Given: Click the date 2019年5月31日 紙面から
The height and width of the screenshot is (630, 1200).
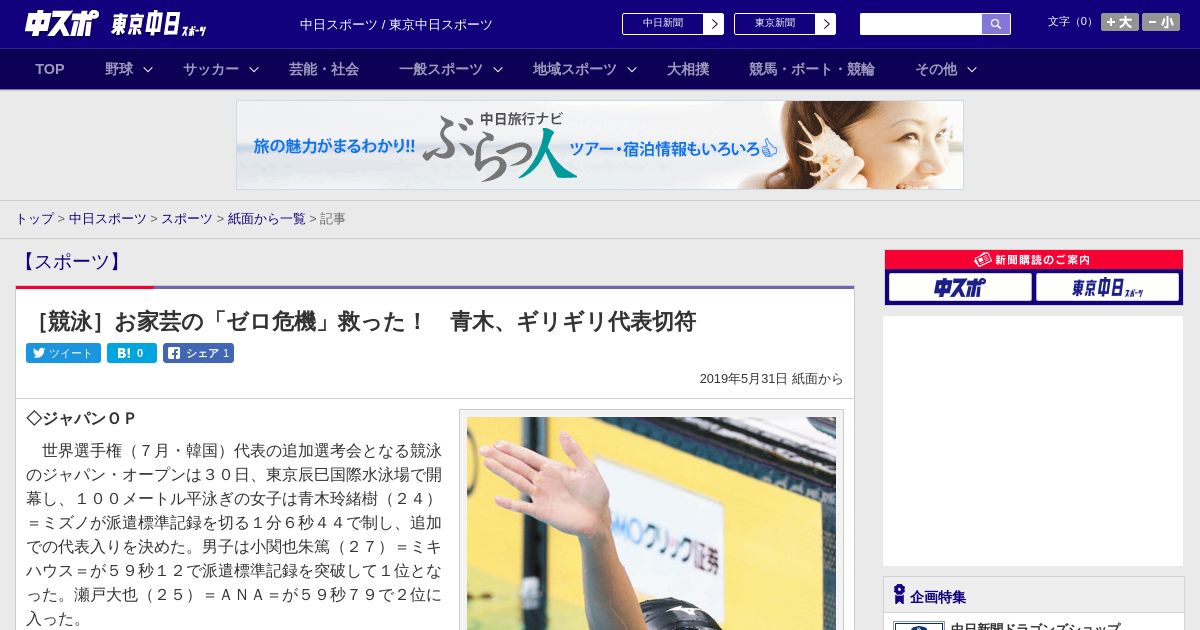Looking at the screenshot, I should point(771,379).
